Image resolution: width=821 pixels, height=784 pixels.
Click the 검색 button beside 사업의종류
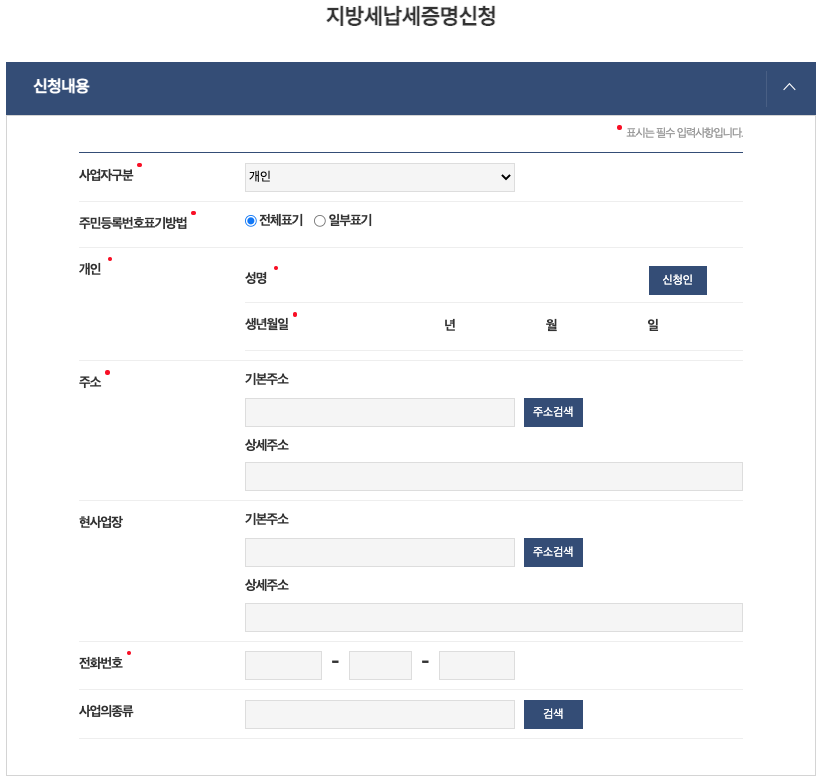[x=553, y=714]
